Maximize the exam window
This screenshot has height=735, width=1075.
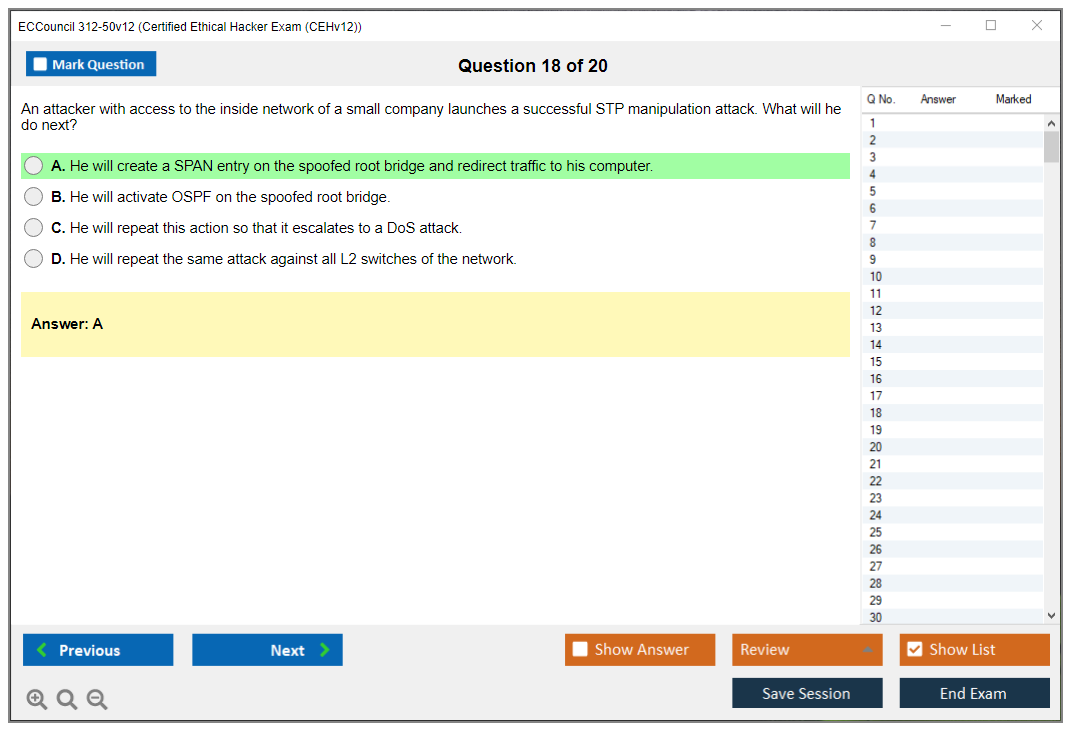pyautogui.click(x=991, y=26)
